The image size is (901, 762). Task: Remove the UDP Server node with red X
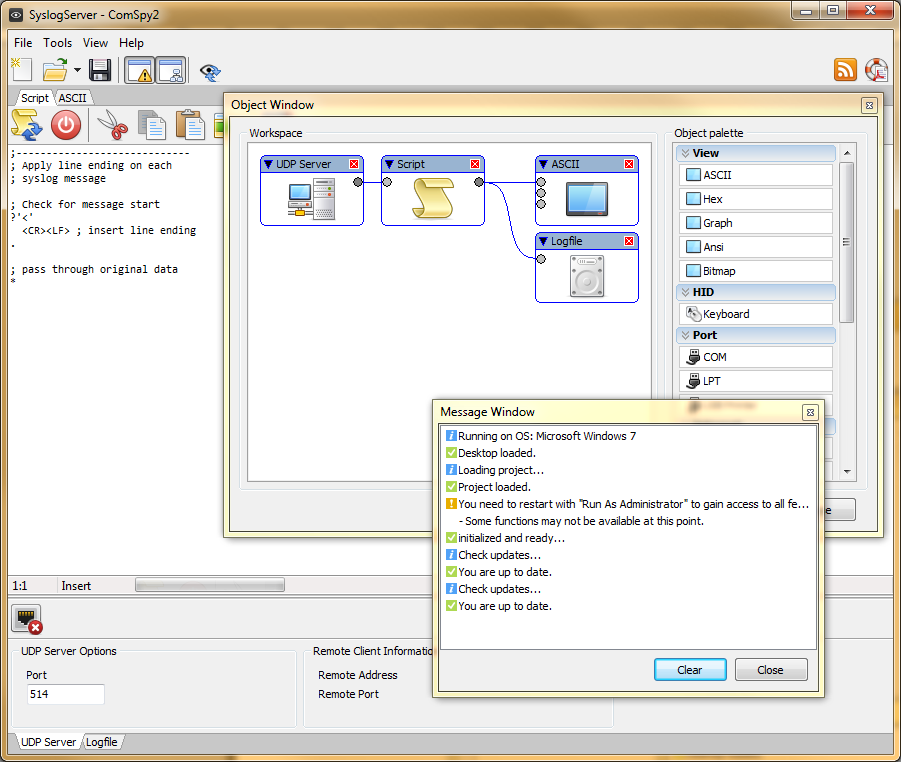click(354, 164)
